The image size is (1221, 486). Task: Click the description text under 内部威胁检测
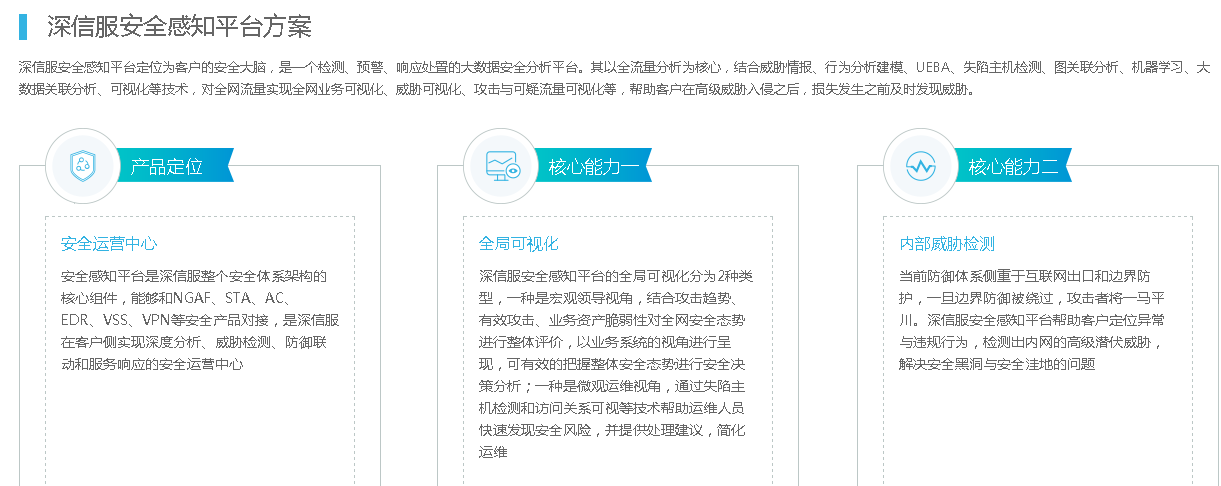point(1030,320)
